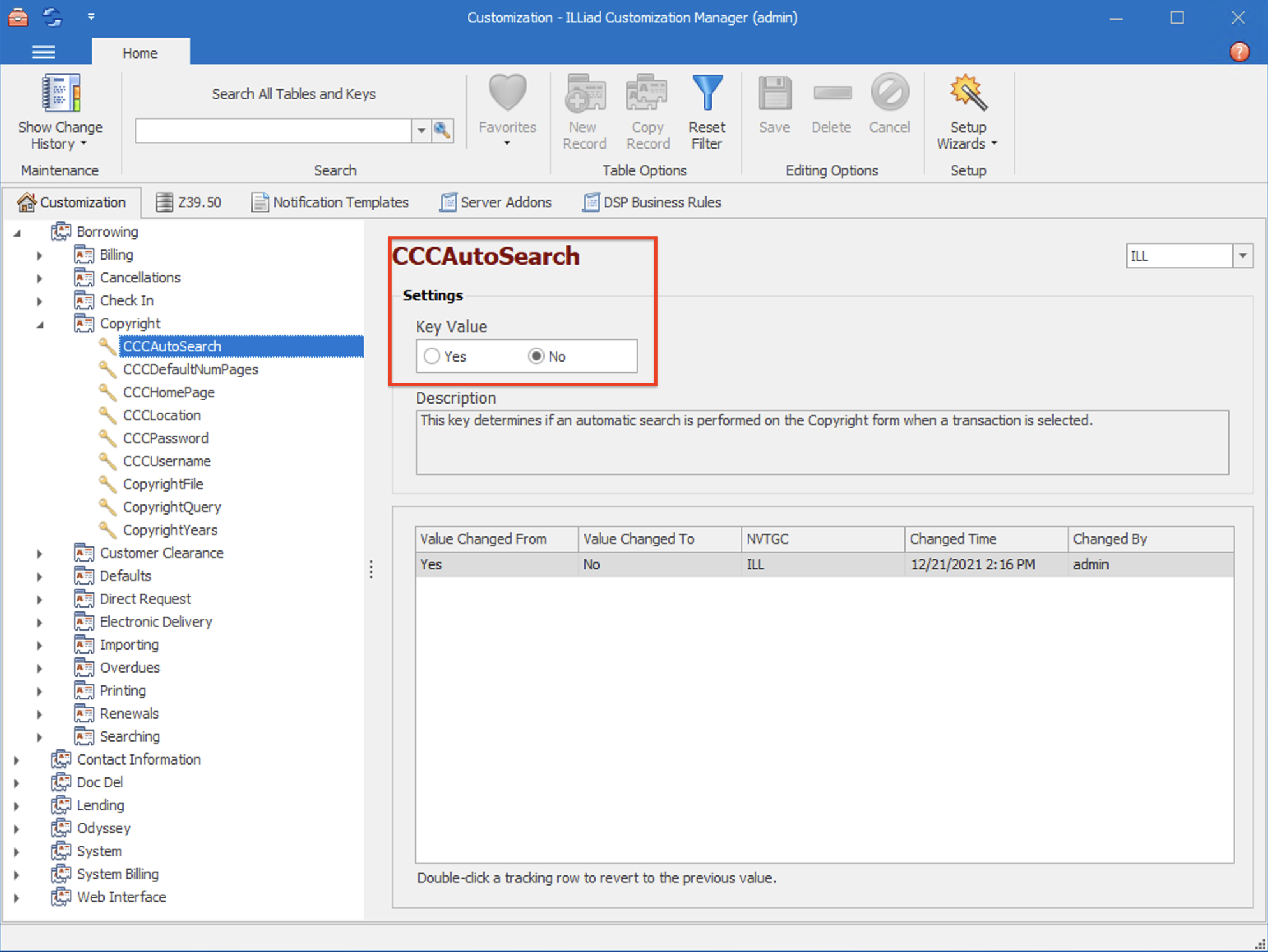The image size is (1268, 952).
Task: Collapse the Copyright tree section
Action: click(41, 324)
